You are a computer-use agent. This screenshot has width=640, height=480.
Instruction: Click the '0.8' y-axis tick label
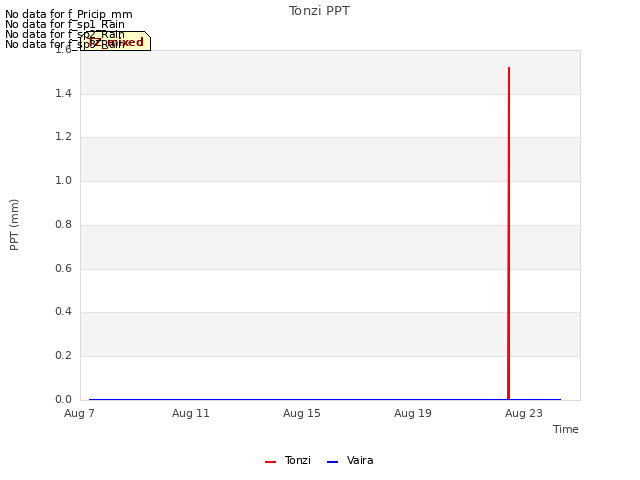click(63, 224)
